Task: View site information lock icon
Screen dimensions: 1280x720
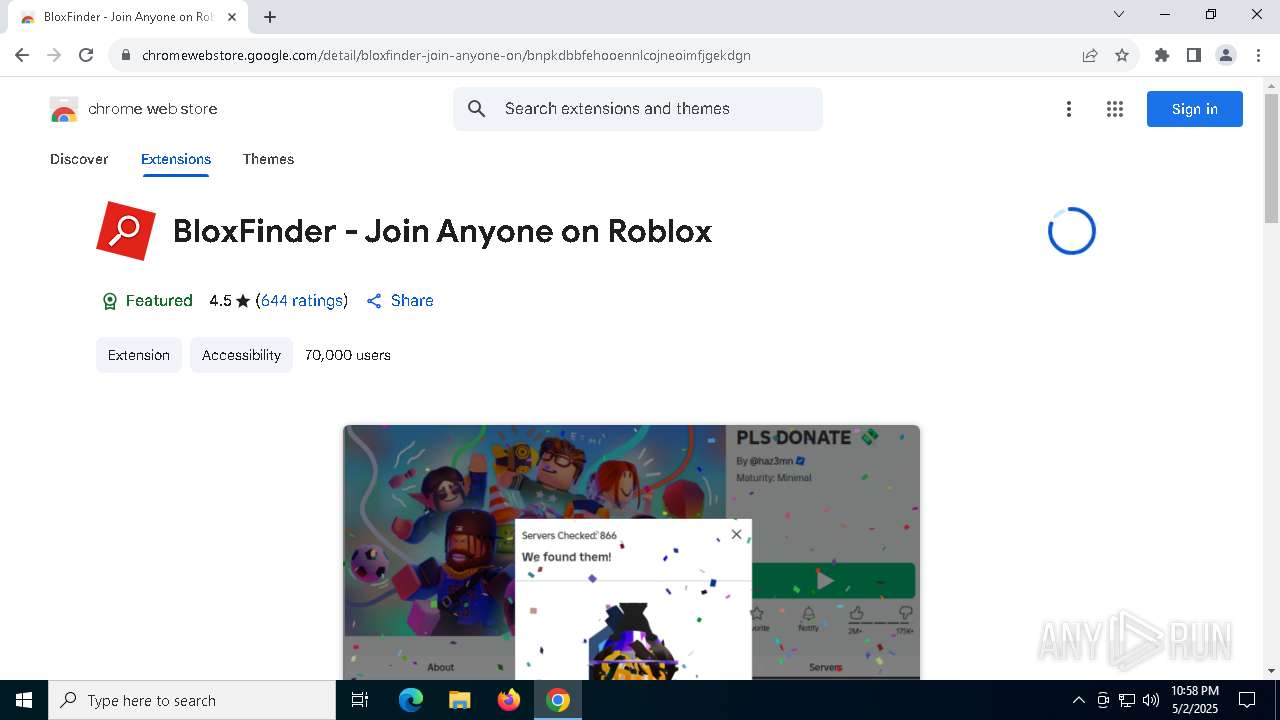Action: (125, 55)
